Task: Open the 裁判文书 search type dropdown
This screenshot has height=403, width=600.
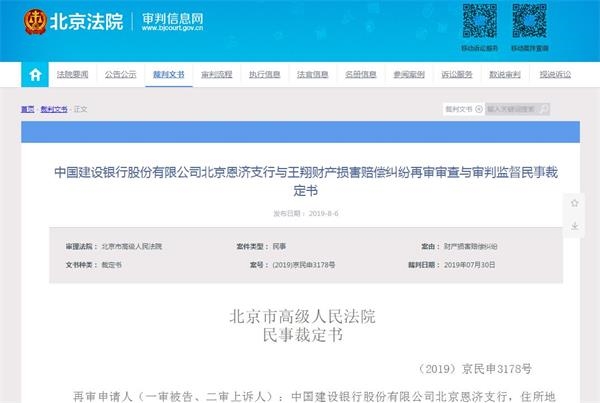Action: [x=463, y=109]
